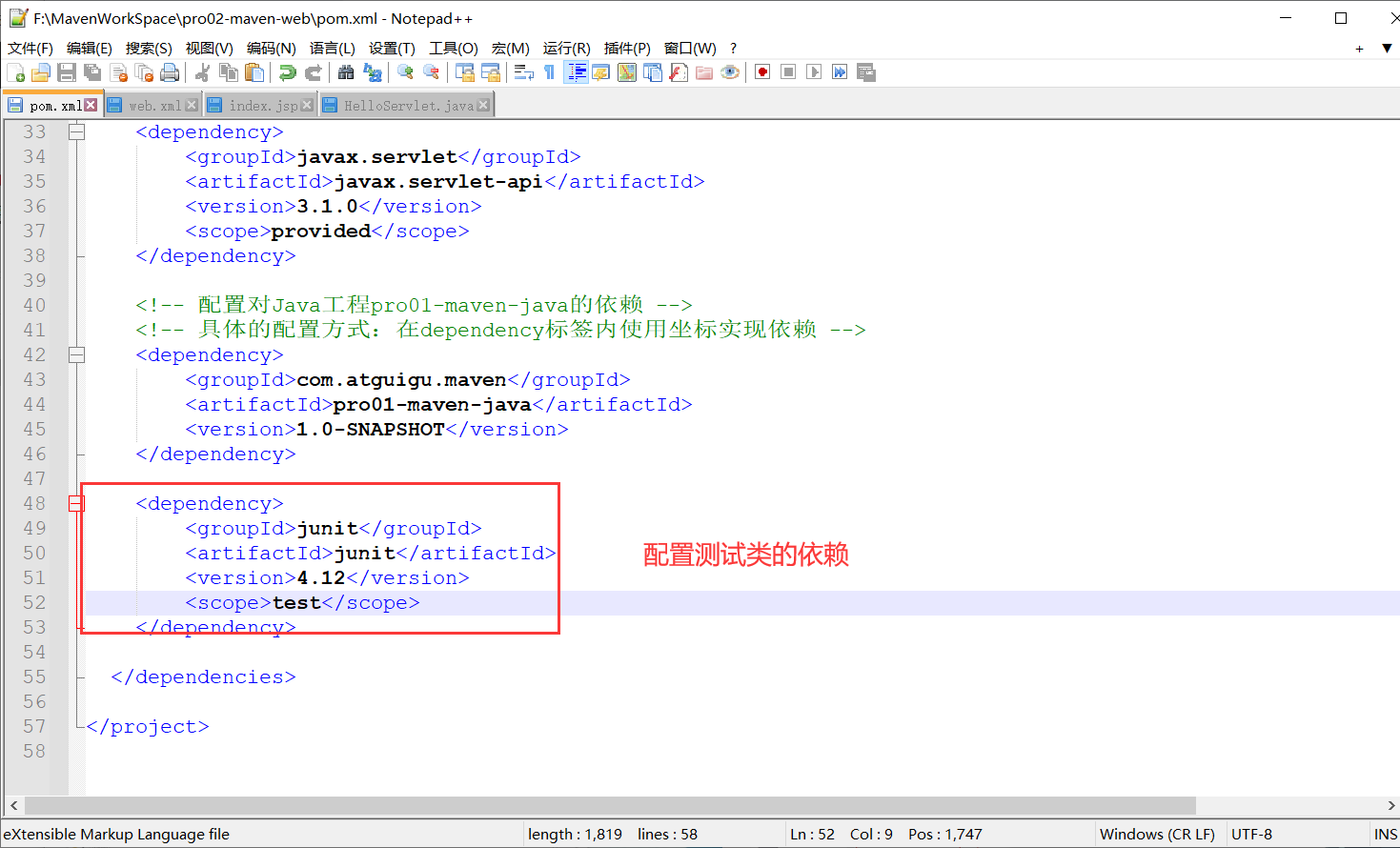Click the stop macro recording icon

point(788,72)
